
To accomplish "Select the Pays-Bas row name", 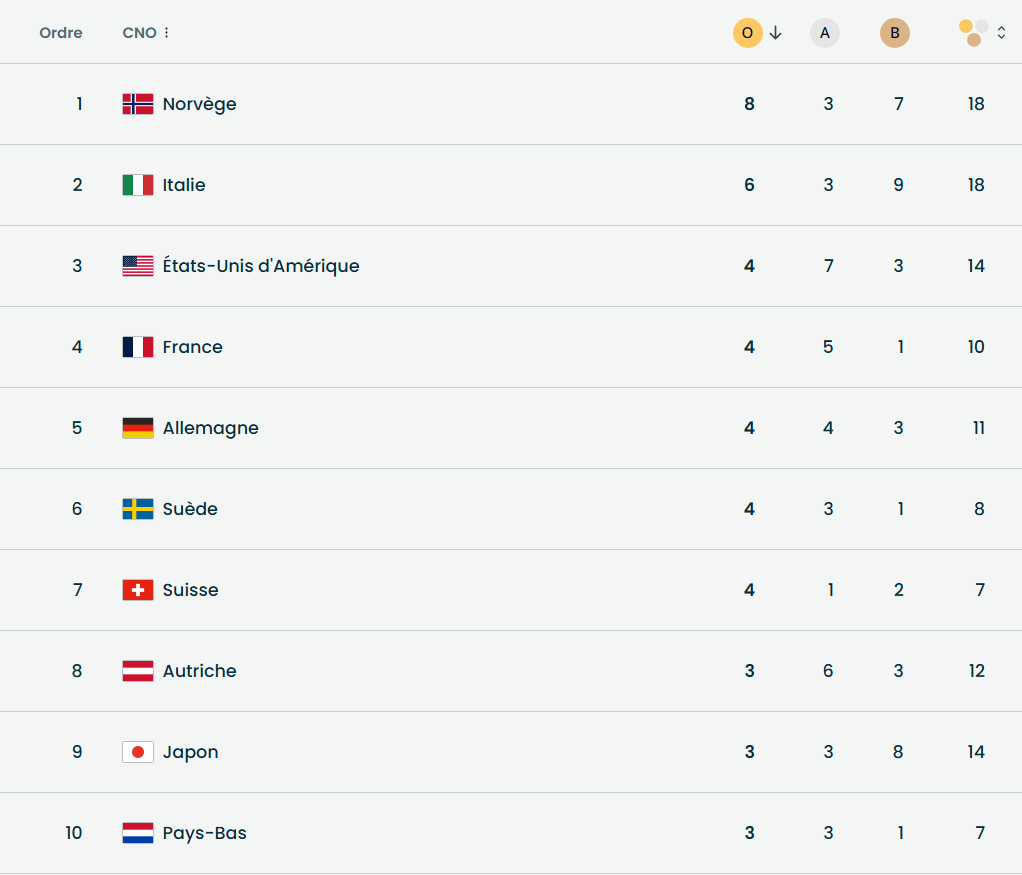I will 204,833.
